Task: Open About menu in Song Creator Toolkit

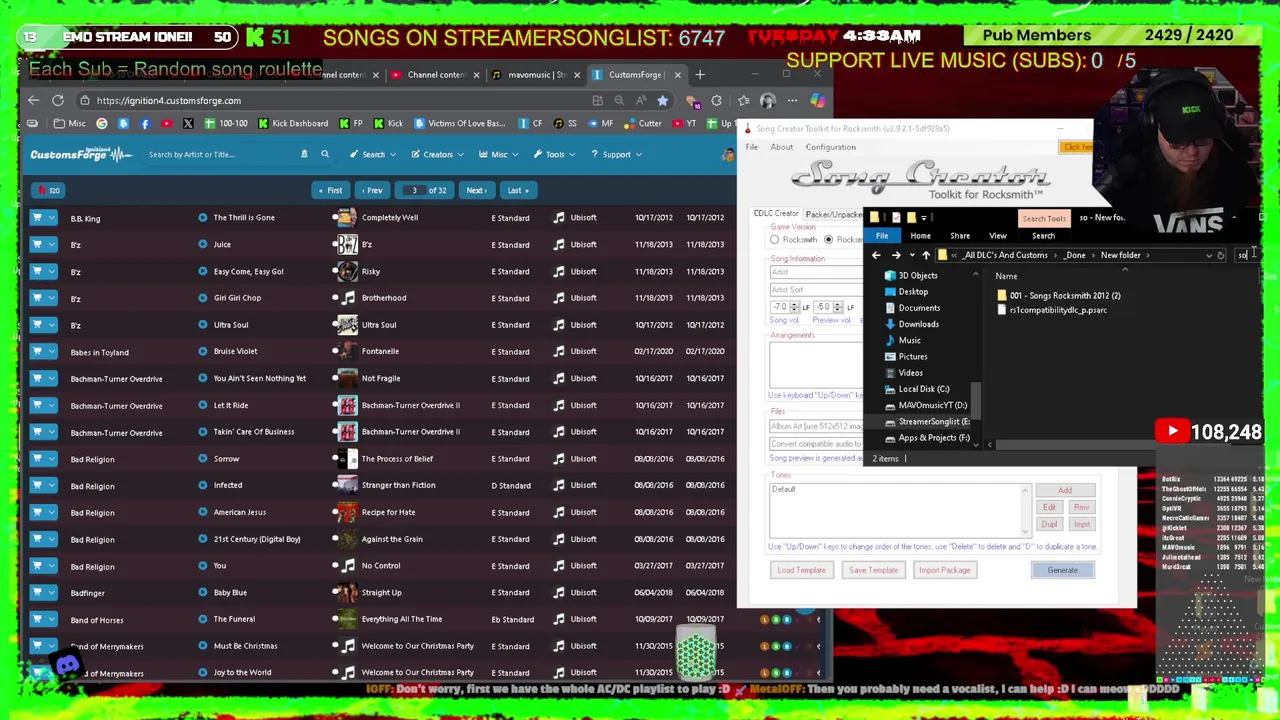Action: [781, 147]
